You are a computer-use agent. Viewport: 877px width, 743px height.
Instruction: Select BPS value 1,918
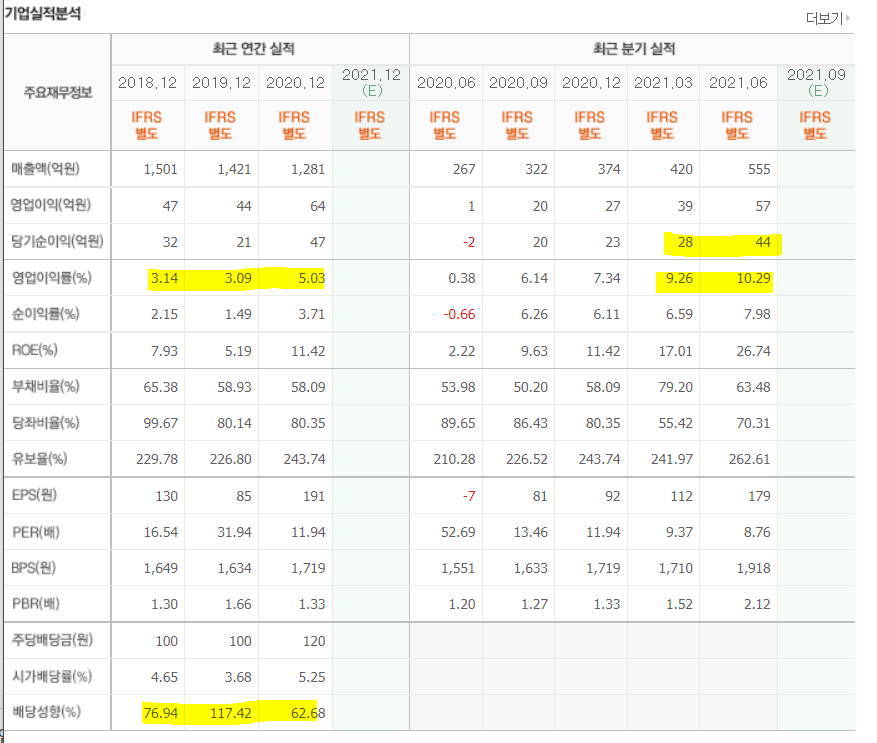click(753, 568)
